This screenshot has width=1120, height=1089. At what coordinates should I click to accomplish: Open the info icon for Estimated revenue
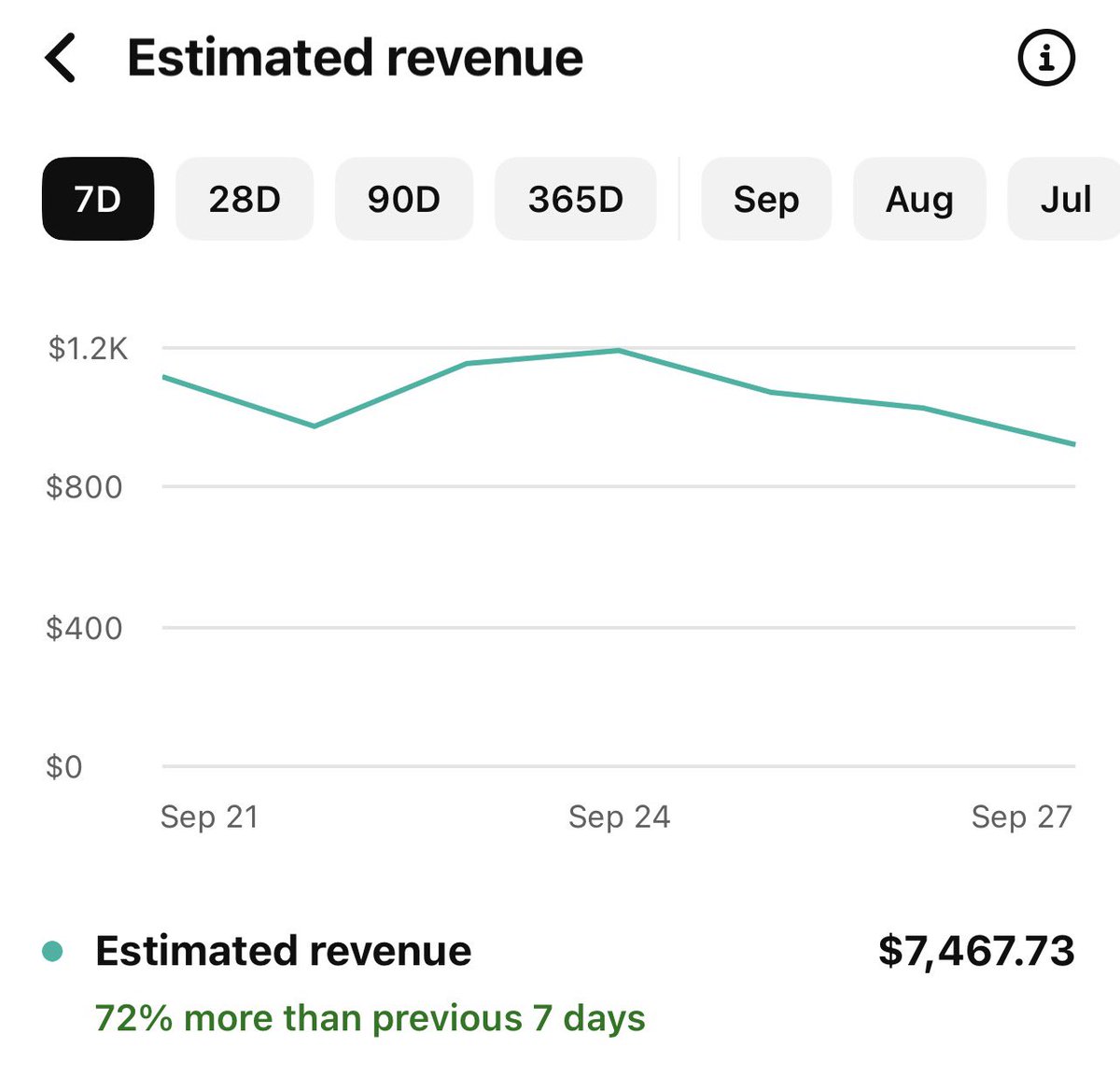pyautogui.click(x=1045, y=58)
